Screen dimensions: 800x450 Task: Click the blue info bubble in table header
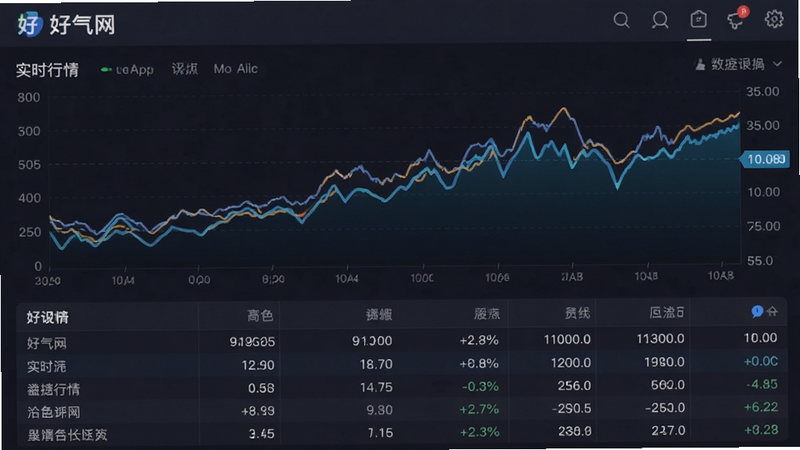pyautogui.click(x=757, y=311)
